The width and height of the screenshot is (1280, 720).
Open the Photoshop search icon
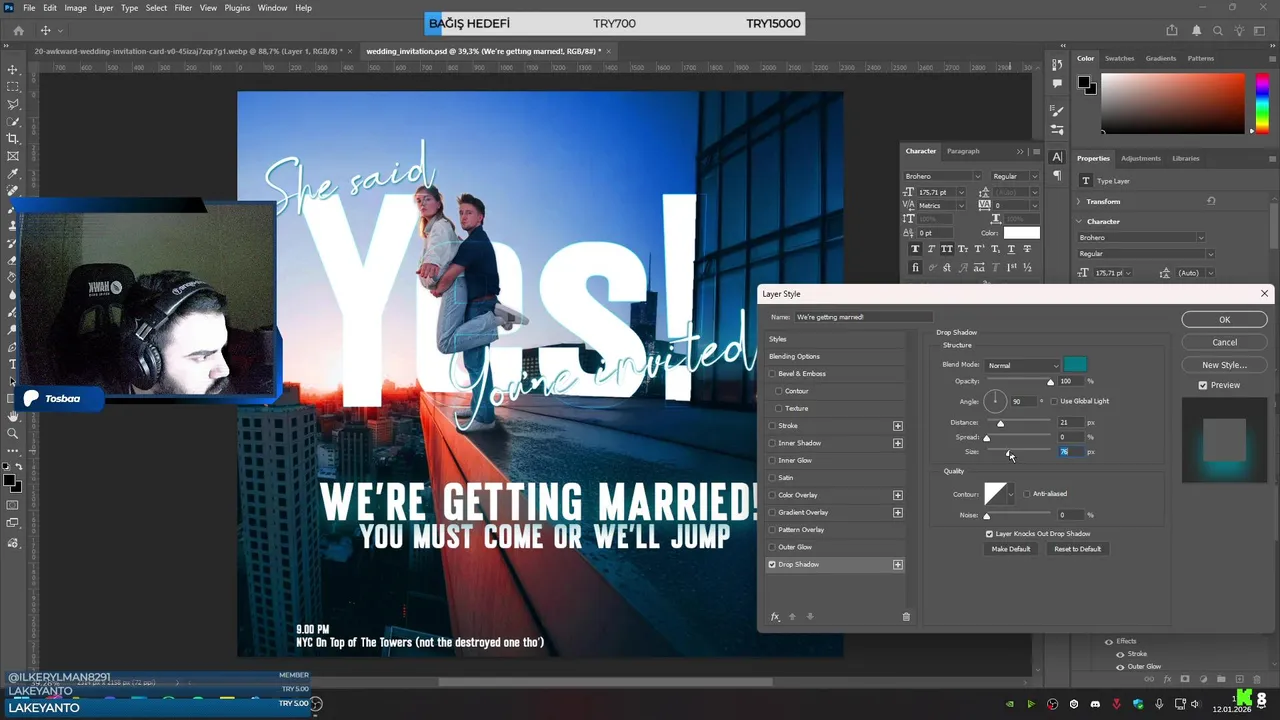[1218, 31]
